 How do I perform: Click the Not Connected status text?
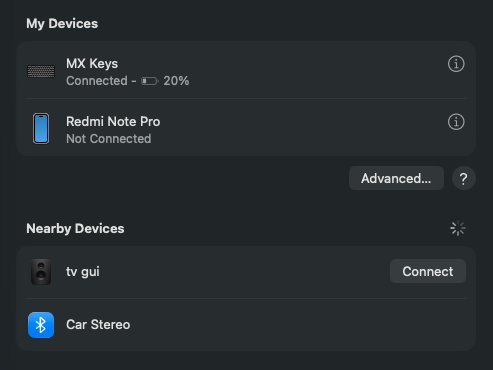pyautogui.click(x=109, y=139)
